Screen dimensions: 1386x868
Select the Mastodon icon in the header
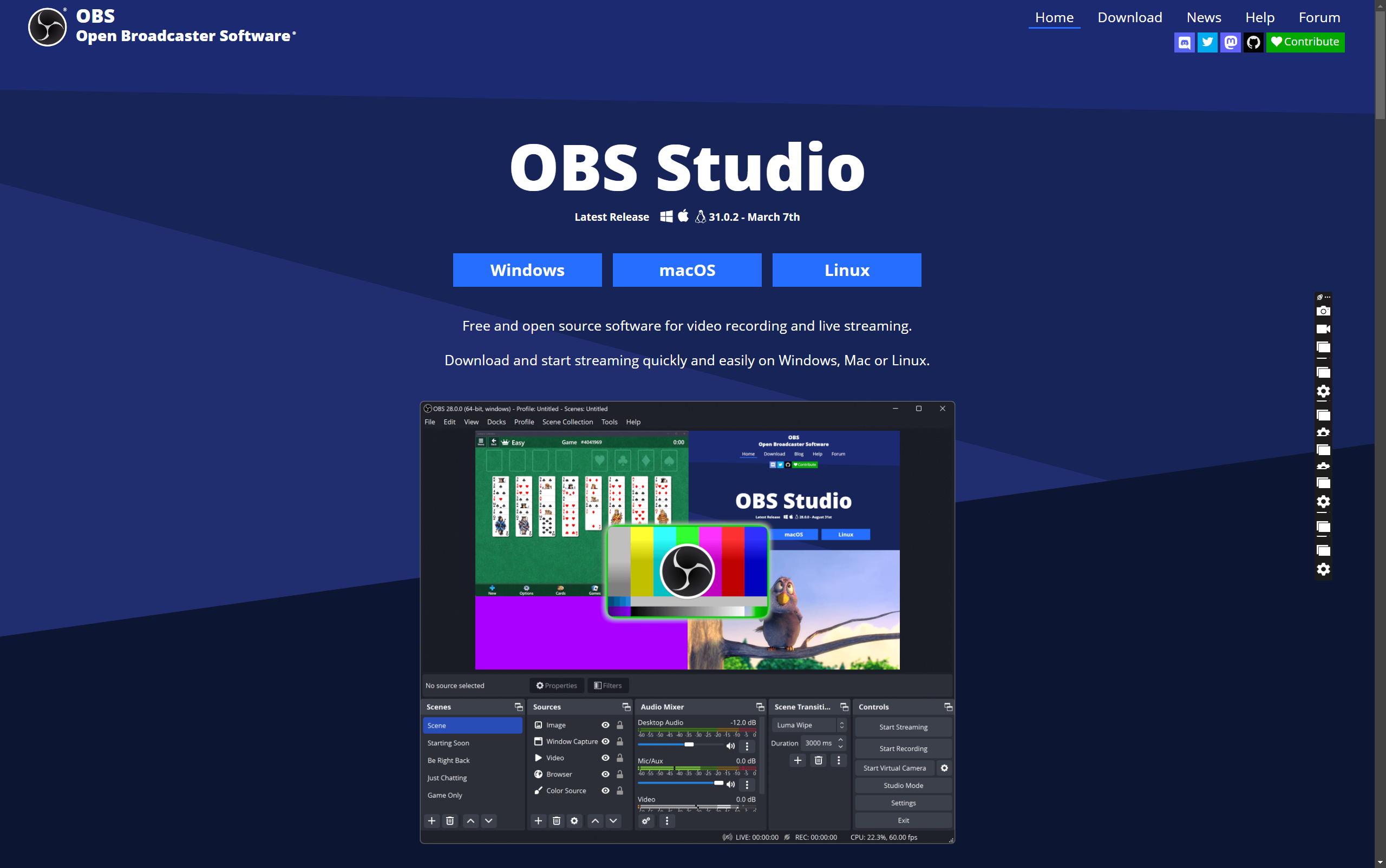(x=1230, y=42)
